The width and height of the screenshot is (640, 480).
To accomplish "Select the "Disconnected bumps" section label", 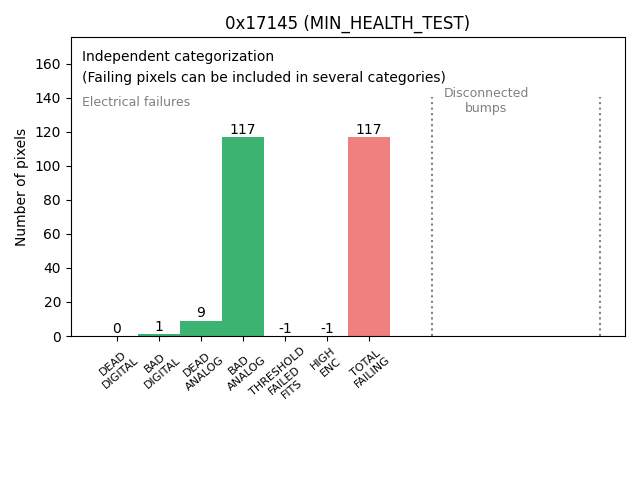I will (486, 100).
